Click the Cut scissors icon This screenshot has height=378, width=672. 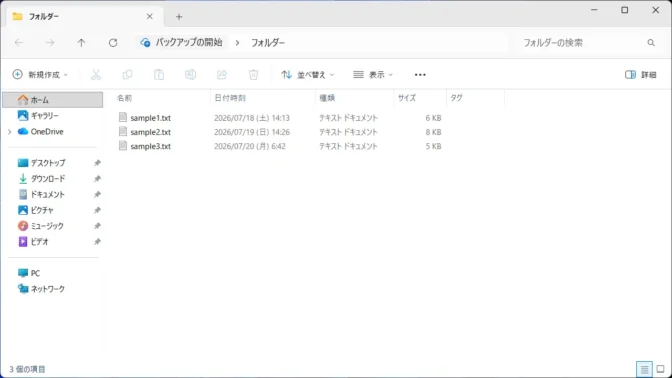click(96, 75)
